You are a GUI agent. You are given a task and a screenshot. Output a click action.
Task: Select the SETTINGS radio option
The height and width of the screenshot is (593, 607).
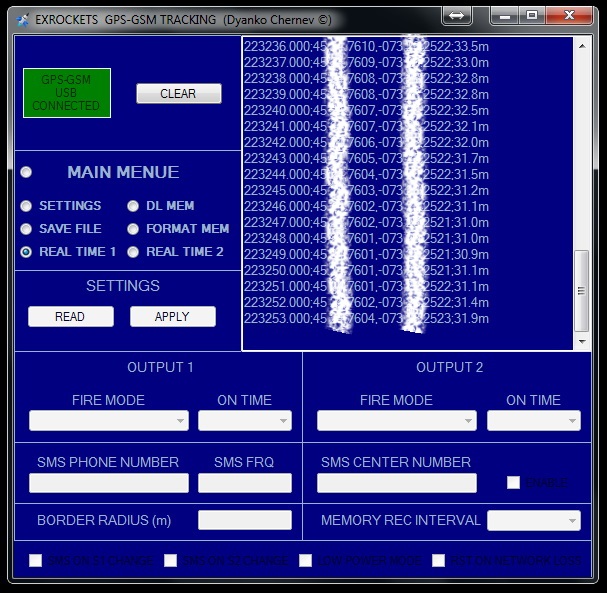(x=26, y=206)
